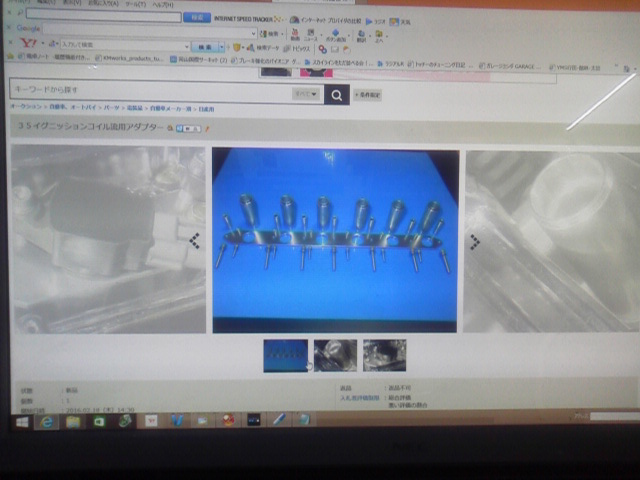Close the Yahoo toolbar with its X
Image resolution: width=640 pixels, height=480 pixels.
tap(11, 42)
